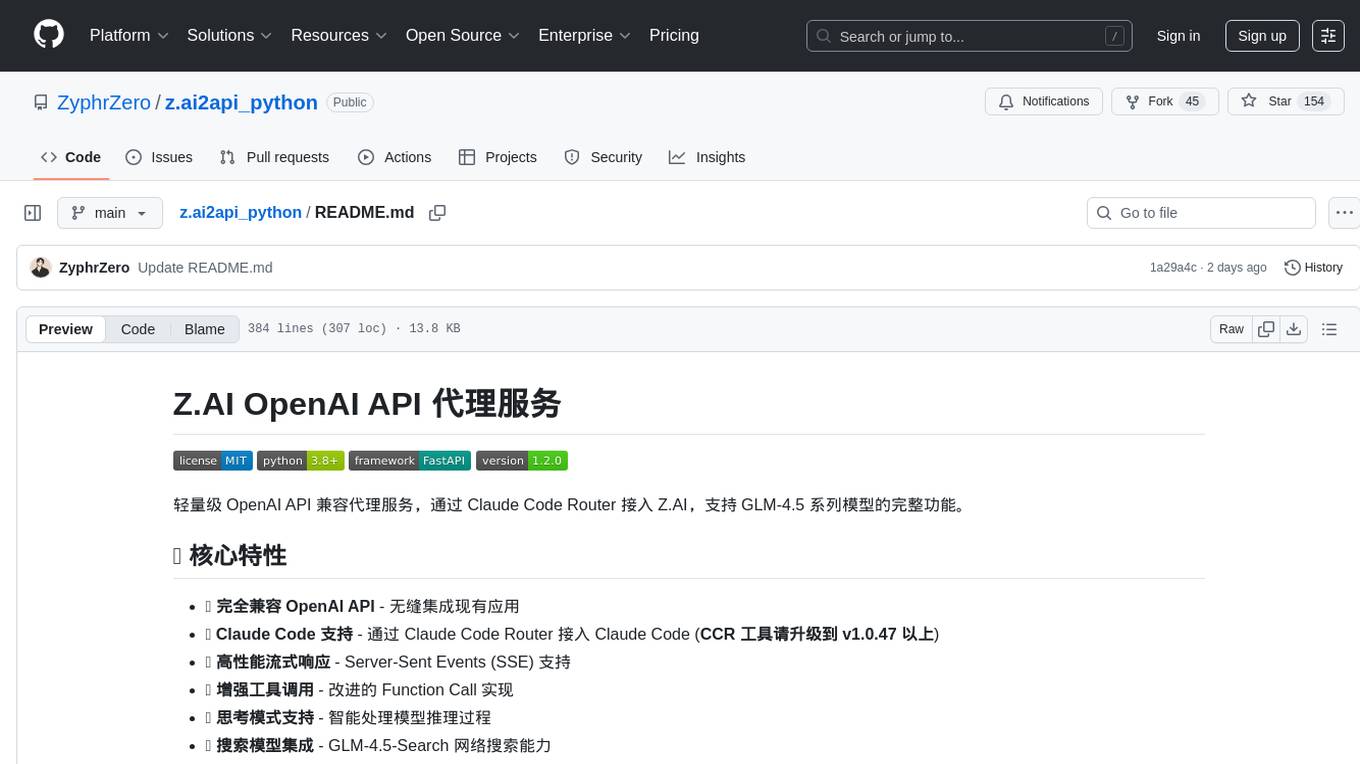View file History
Screen dimensions: 1360x764
(x=1313, y=267)
